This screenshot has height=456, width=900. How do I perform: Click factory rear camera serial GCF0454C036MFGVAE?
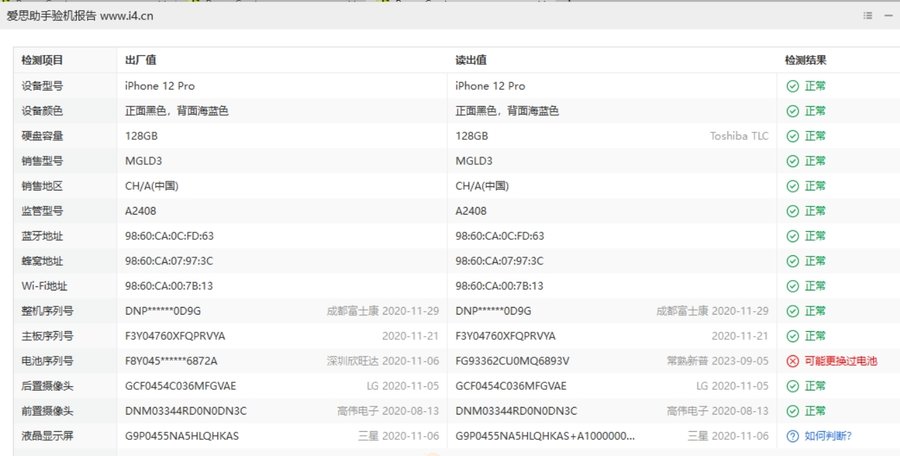click(x=181, y=386)
